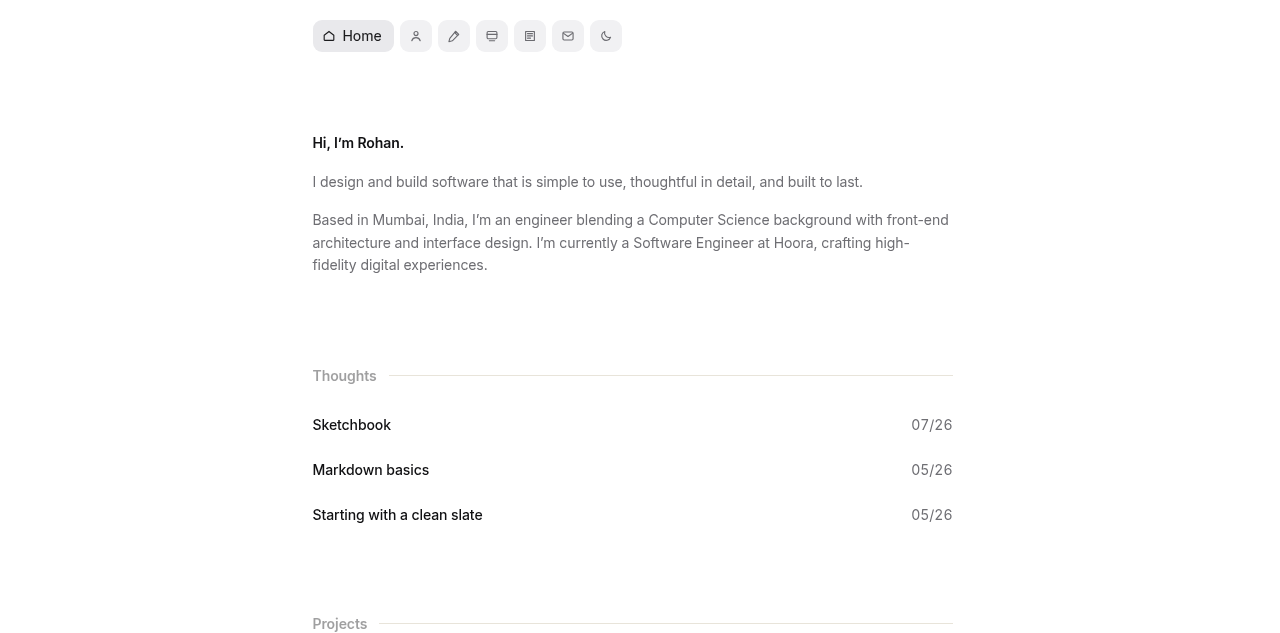This screenshot has height=633, width=1280.
Task: Click the 07/26 date beside Sketchbook
Action: [932, 425]
